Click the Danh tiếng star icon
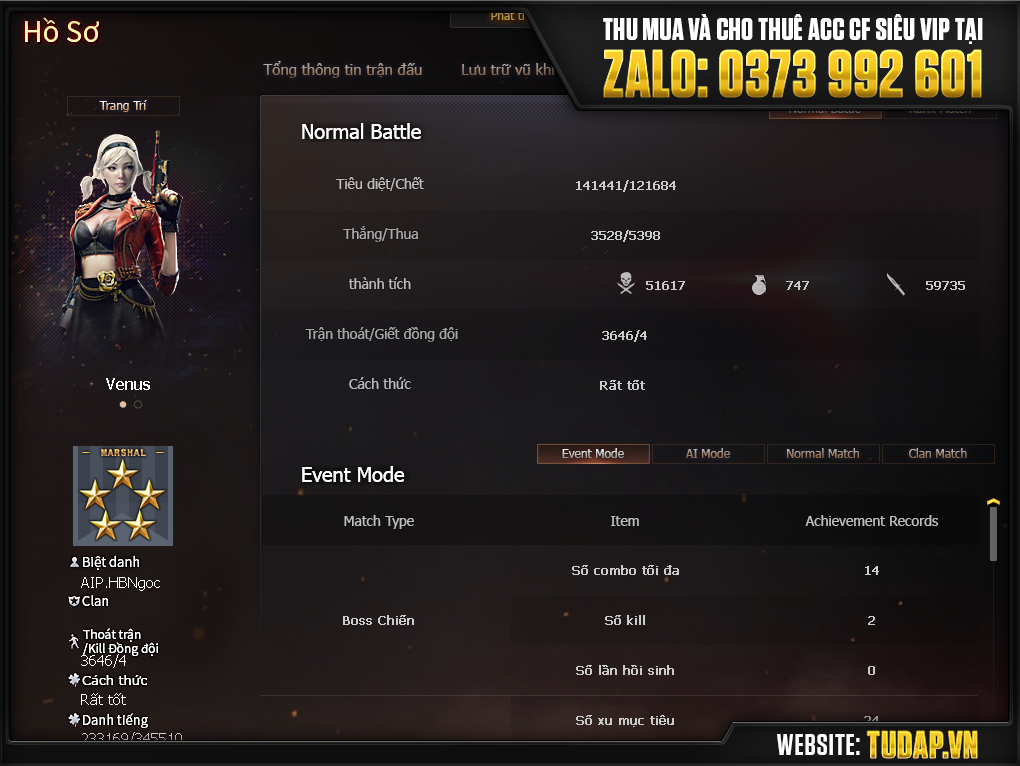The height and width of the screenshot is (766, 1020). (x=74, y=719)
